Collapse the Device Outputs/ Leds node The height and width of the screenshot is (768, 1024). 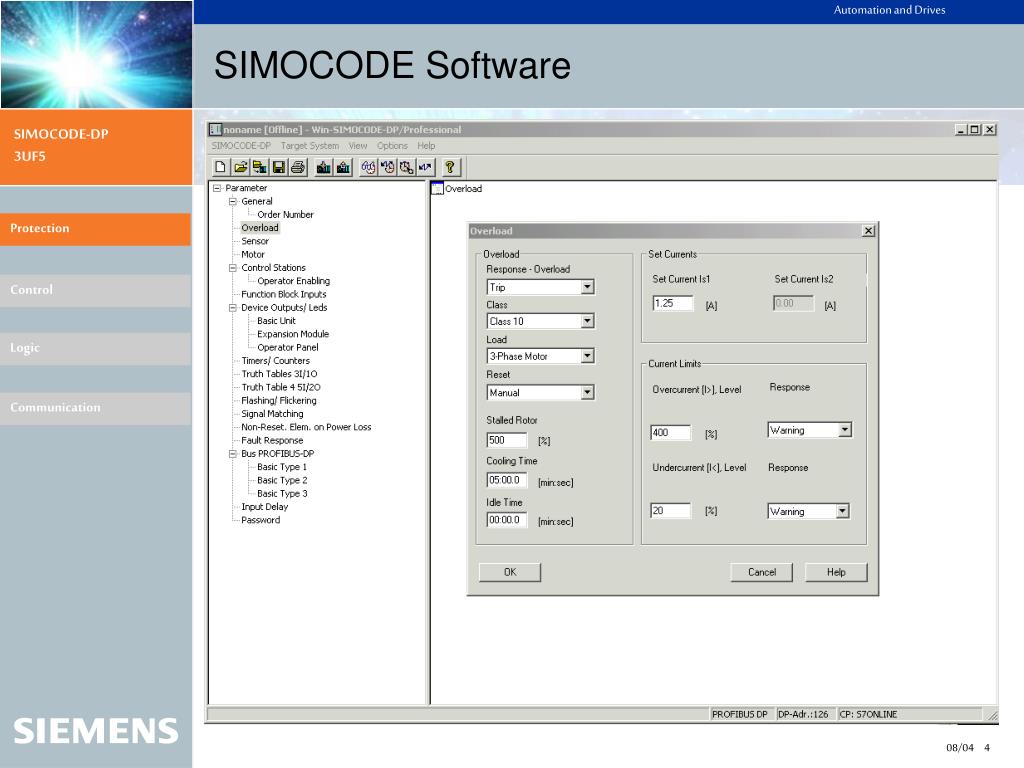point(233,308)
